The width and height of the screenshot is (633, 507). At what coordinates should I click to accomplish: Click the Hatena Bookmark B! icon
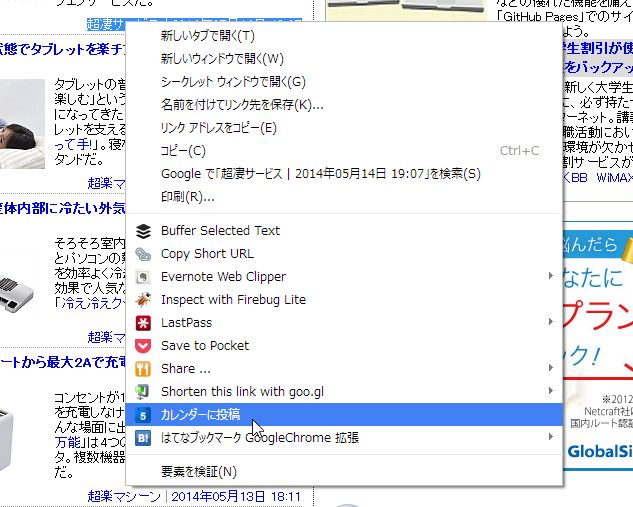(143, 438)
